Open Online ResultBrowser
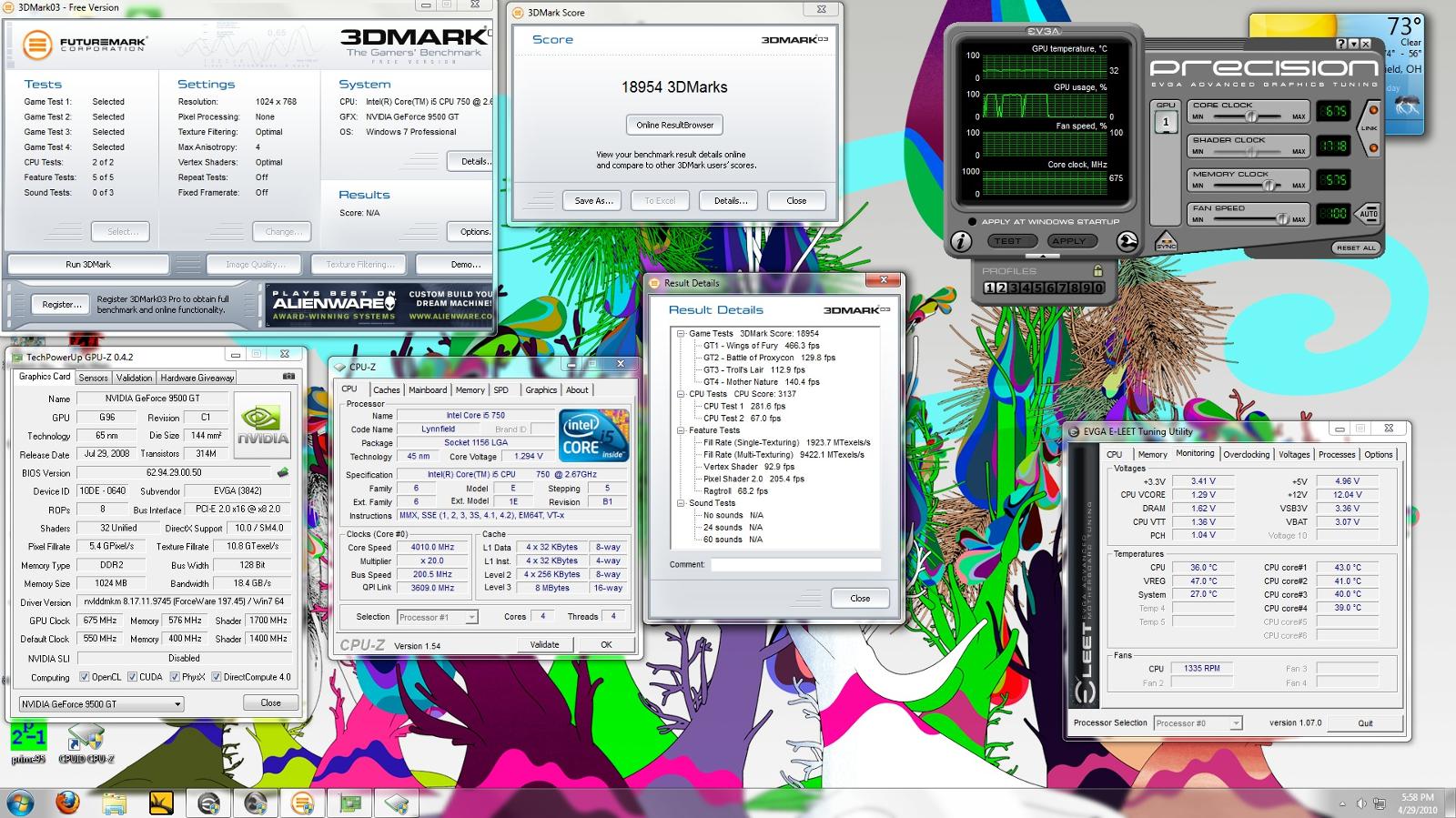Screen dimensions: 1456x818 pos(675,125)
